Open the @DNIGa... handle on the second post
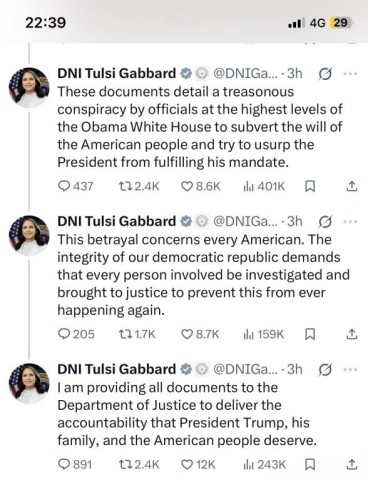 pos(245,221)
